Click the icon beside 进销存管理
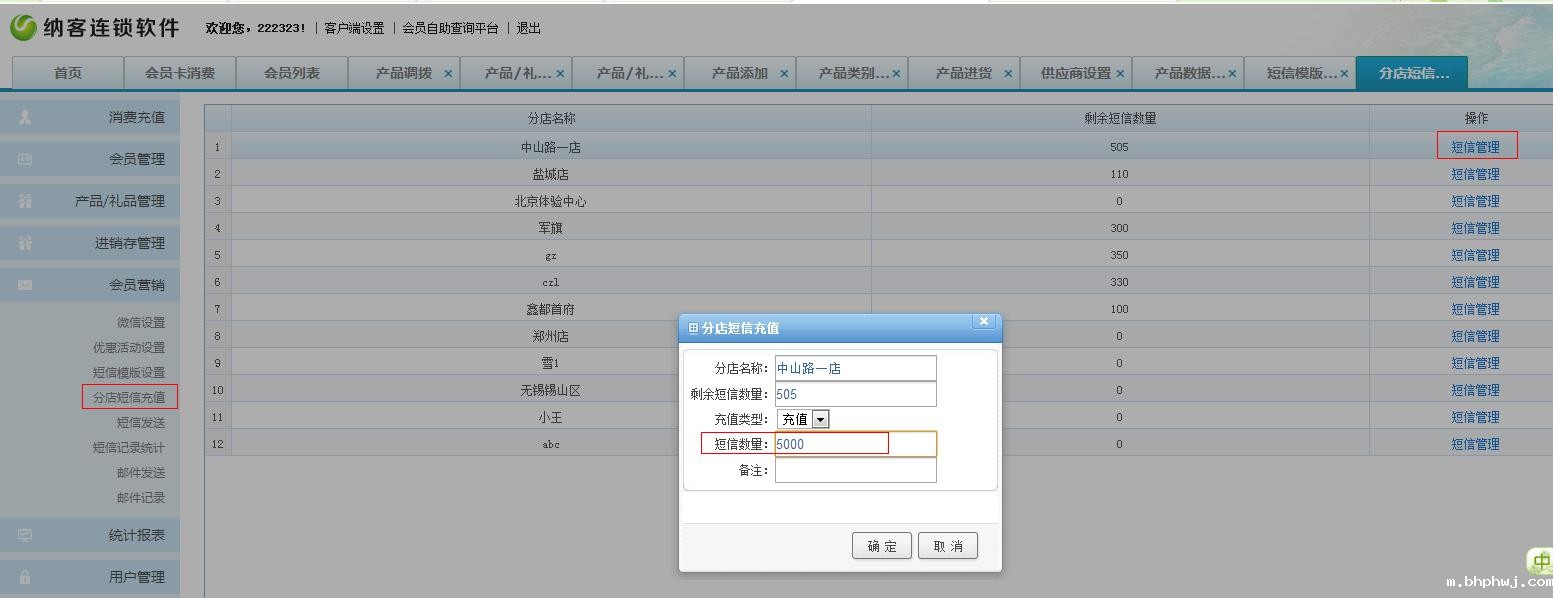The image size is (1553, 598). [25, 243]
